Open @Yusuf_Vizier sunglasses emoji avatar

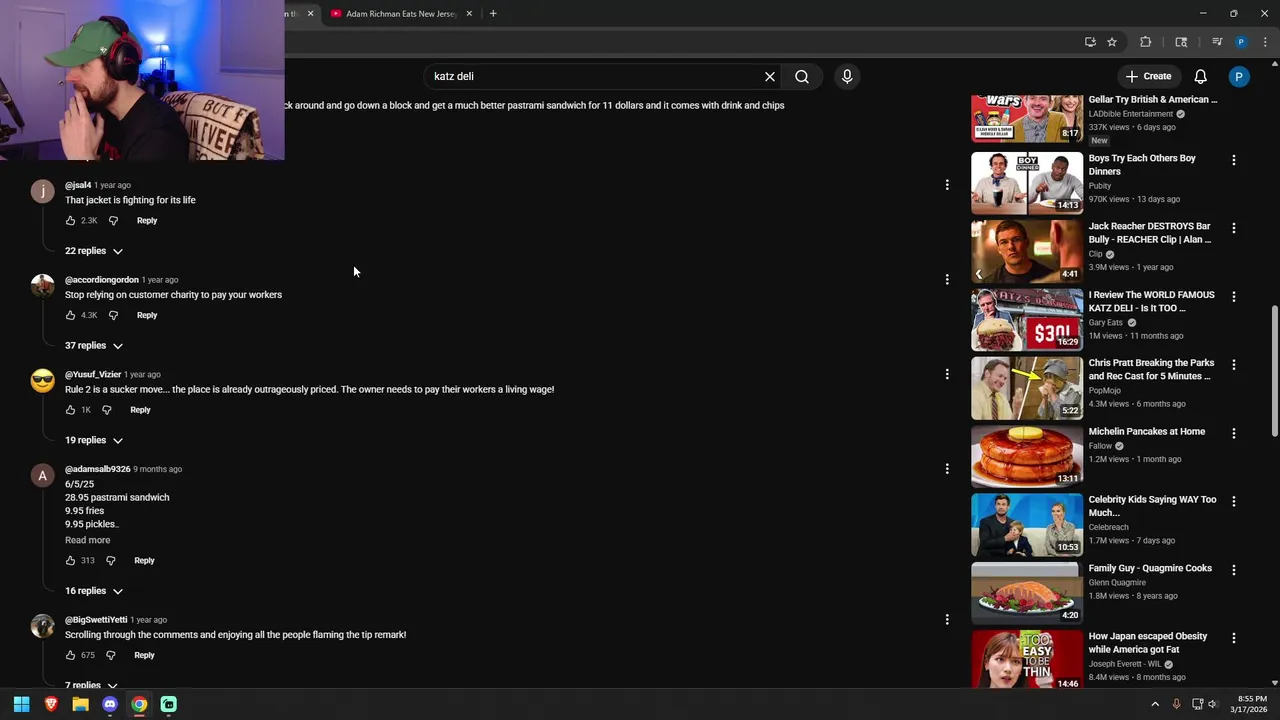(42, 381)
